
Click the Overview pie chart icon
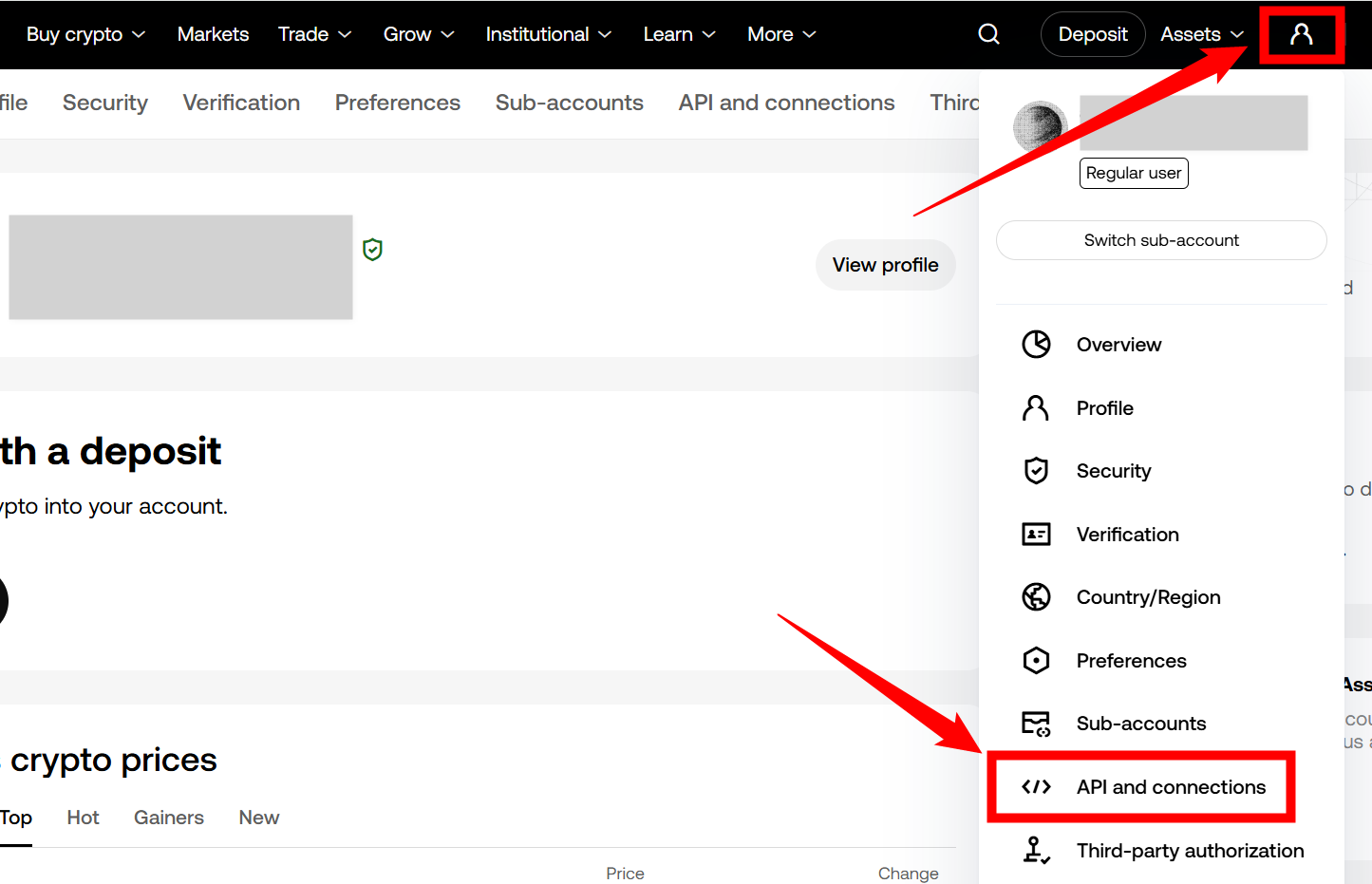point(1036,344)
